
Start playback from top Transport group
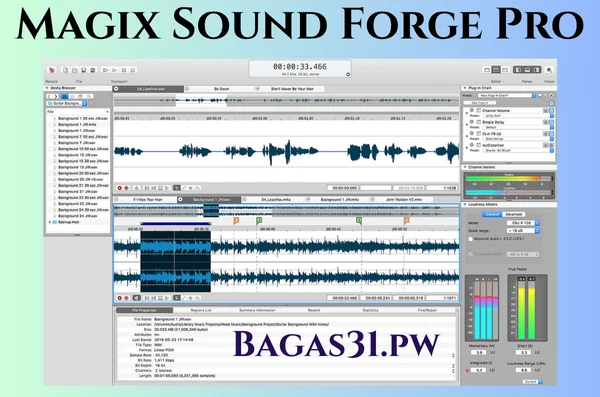pyautogui.click(x=114, y=70)
